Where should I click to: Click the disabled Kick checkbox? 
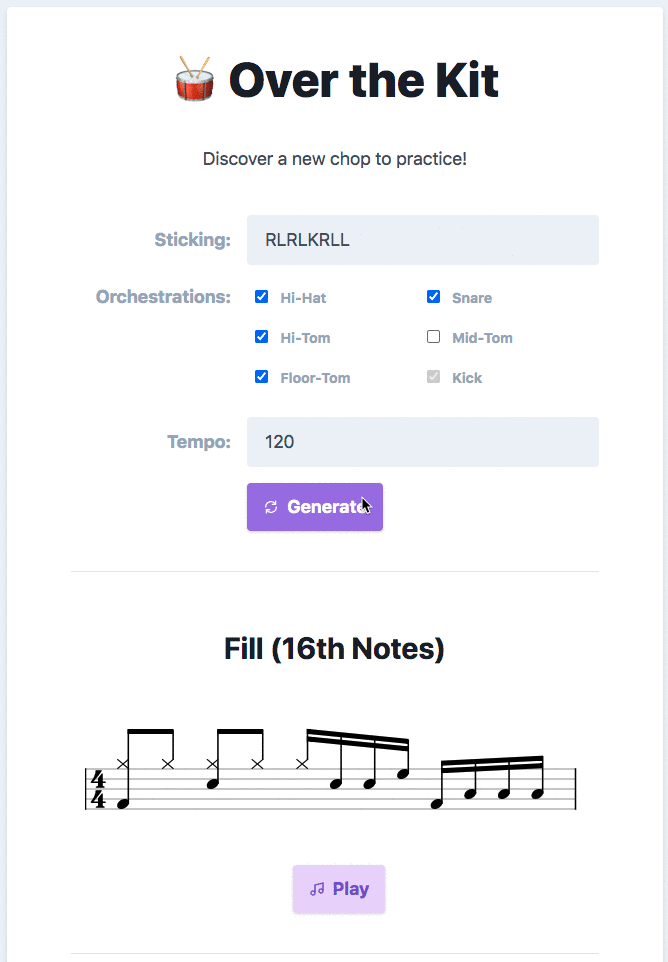433,377
